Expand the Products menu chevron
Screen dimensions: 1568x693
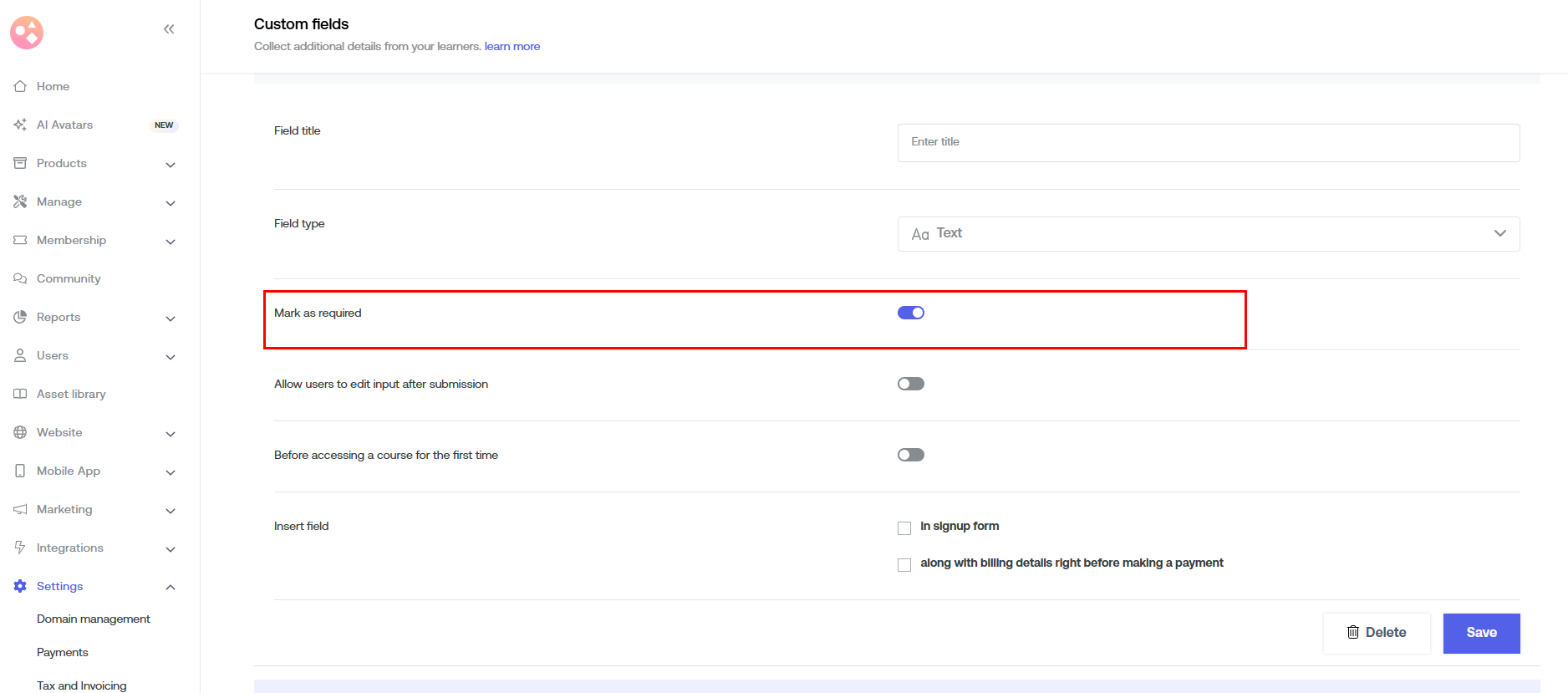tap(171, 165)
